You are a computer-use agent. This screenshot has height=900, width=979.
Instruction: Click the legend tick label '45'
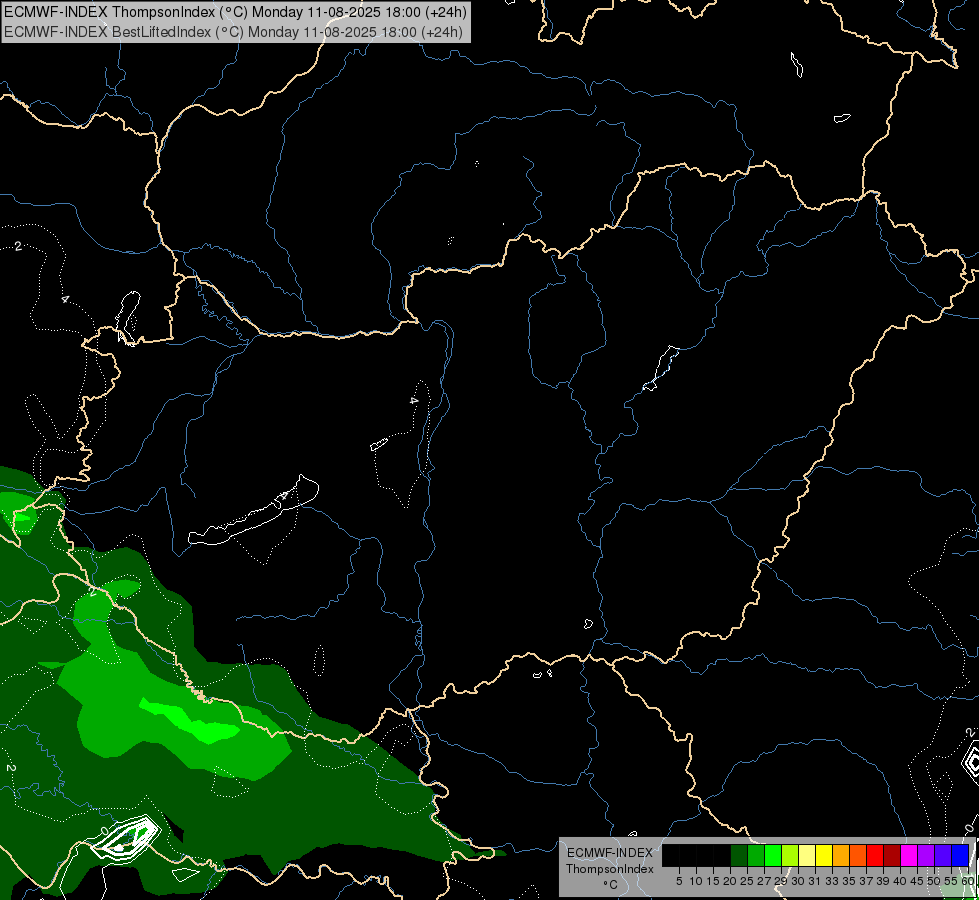pyautogui.click(x=918, y=881)
